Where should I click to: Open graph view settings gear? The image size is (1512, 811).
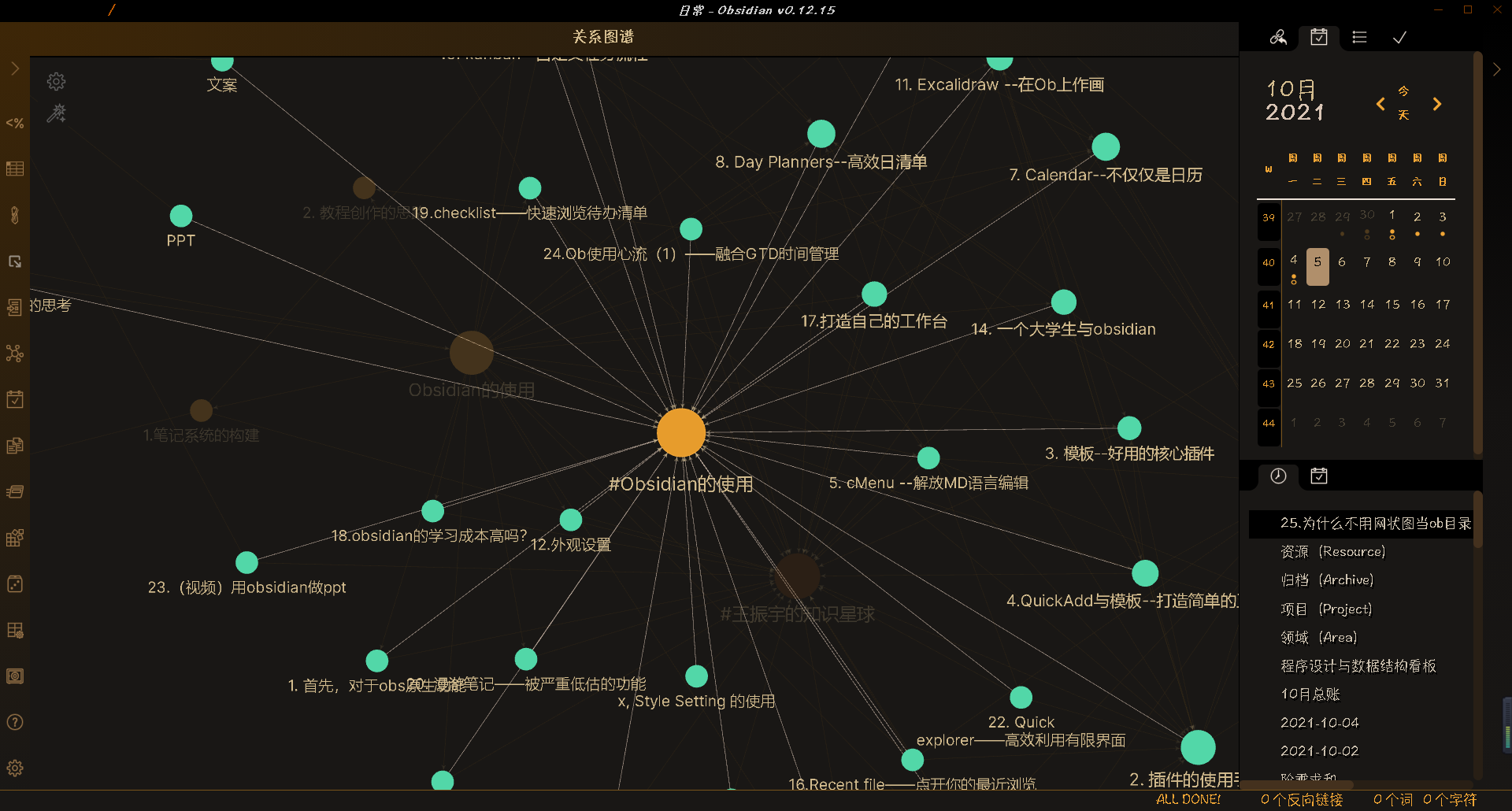[x=56, y=81]
